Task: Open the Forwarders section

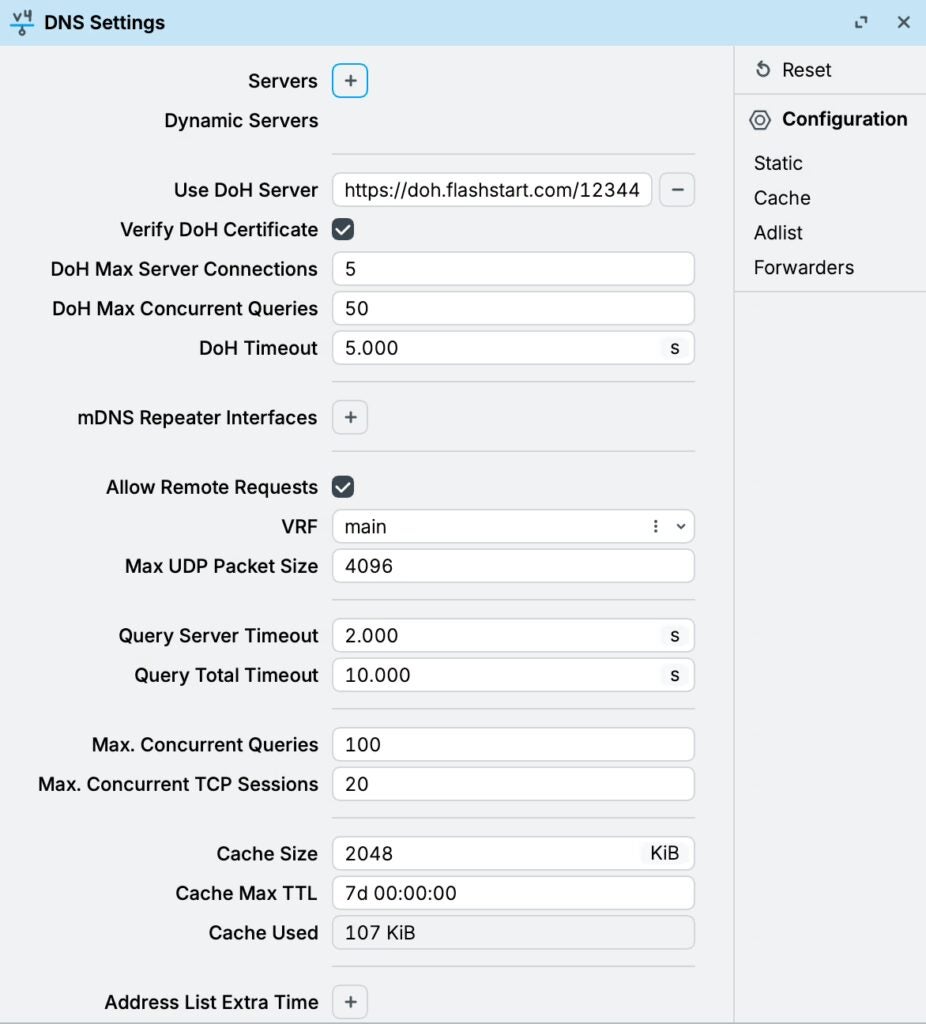Action: (804, 267)
